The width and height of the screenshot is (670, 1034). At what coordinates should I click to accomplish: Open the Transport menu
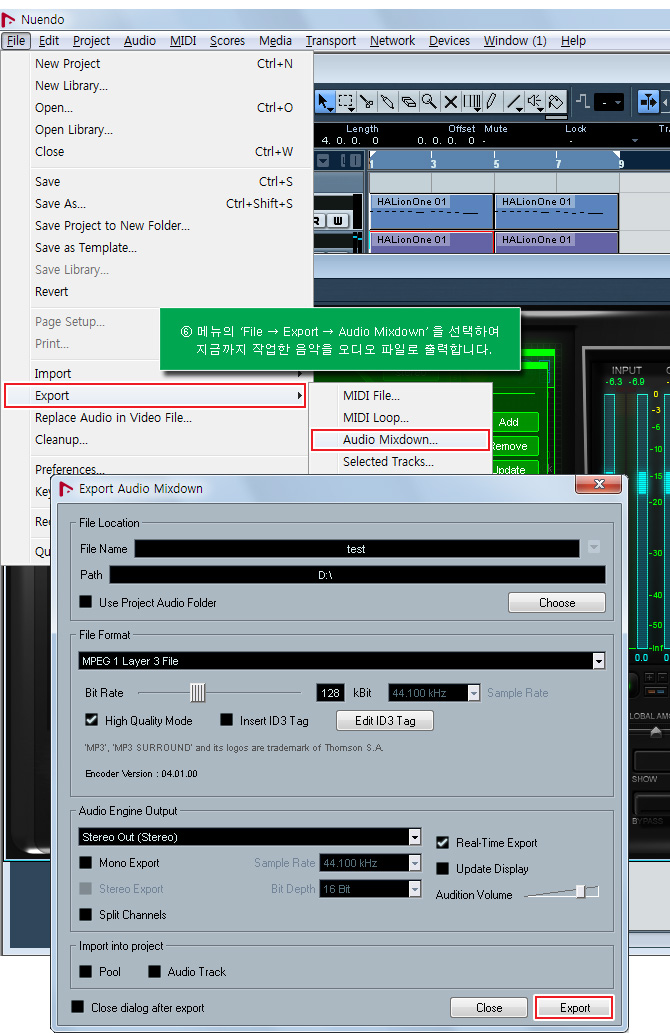330,41
